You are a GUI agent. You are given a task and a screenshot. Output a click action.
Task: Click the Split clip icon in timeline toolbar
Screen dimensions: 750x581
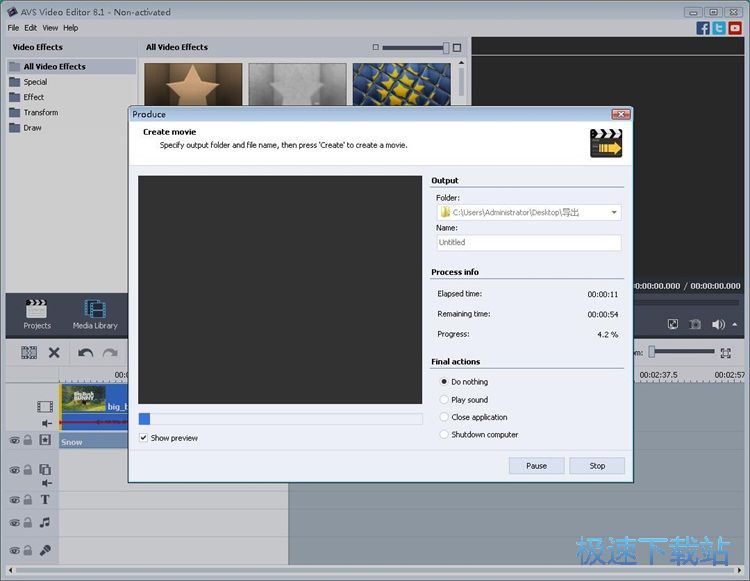[x=29, y=353]
